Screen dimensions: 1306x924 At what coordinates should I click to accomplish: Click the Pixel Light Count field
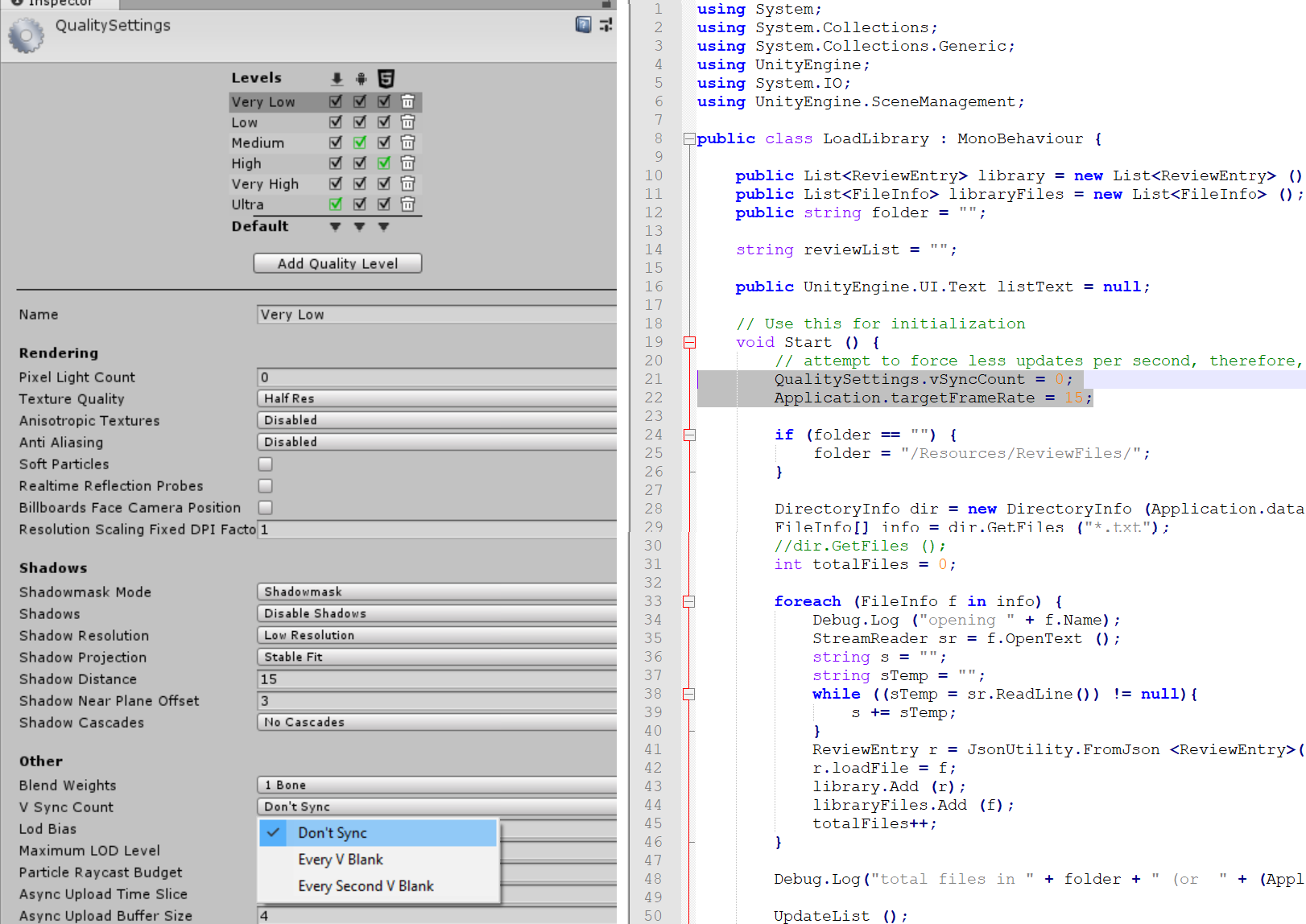click(x=436, y=377)
